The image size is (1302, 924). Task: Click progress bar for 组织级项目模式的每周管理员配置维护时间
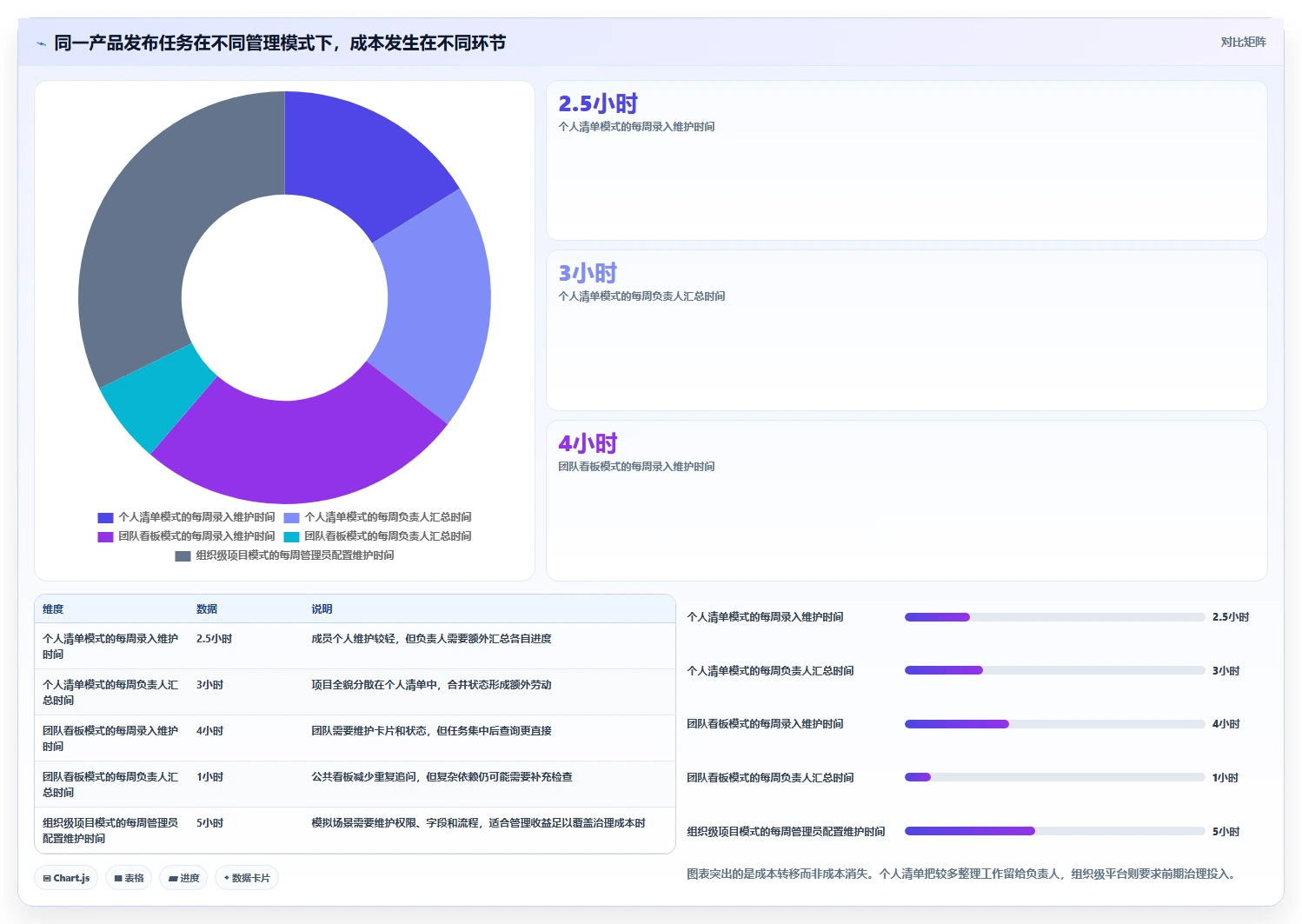[x=1054, y=831]
